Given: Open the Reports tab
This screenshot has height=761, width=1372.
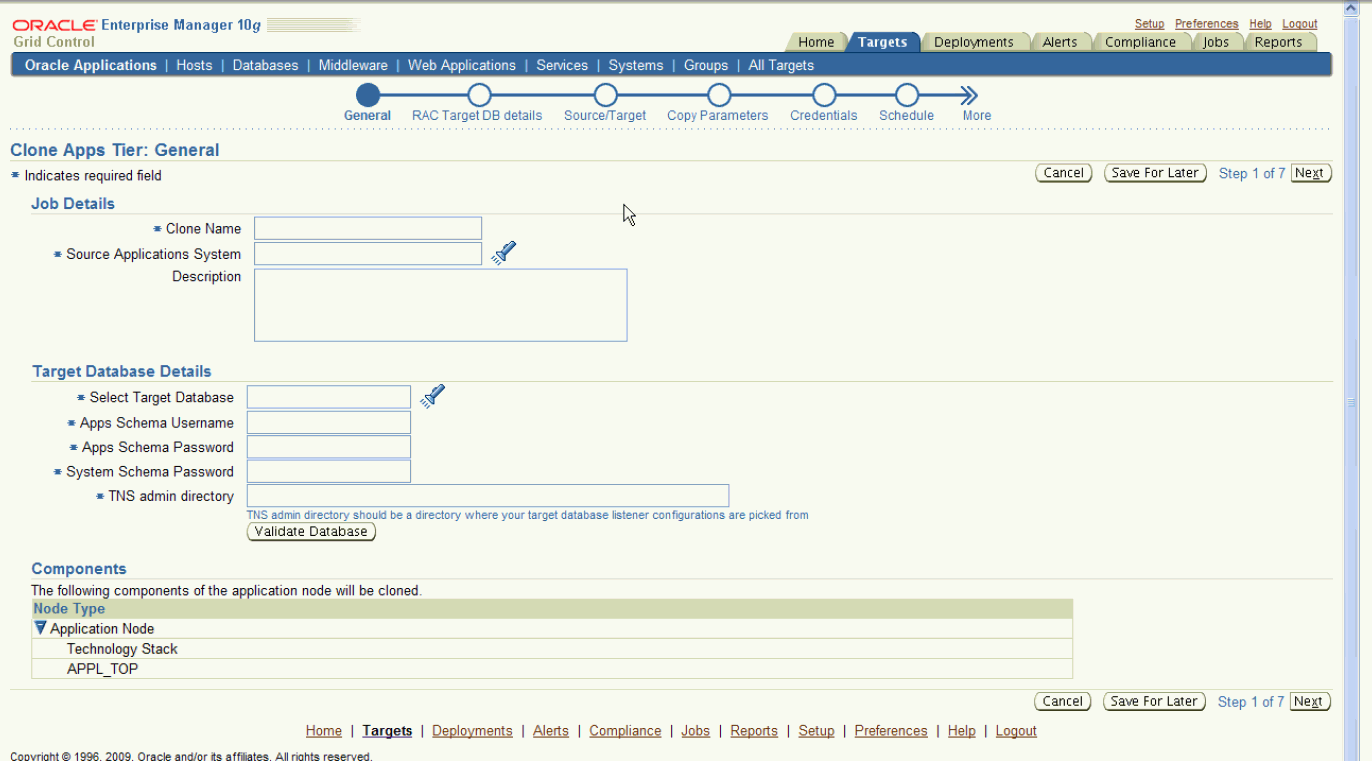Looking at the screenshot, I should click(x=1278, y=42).
